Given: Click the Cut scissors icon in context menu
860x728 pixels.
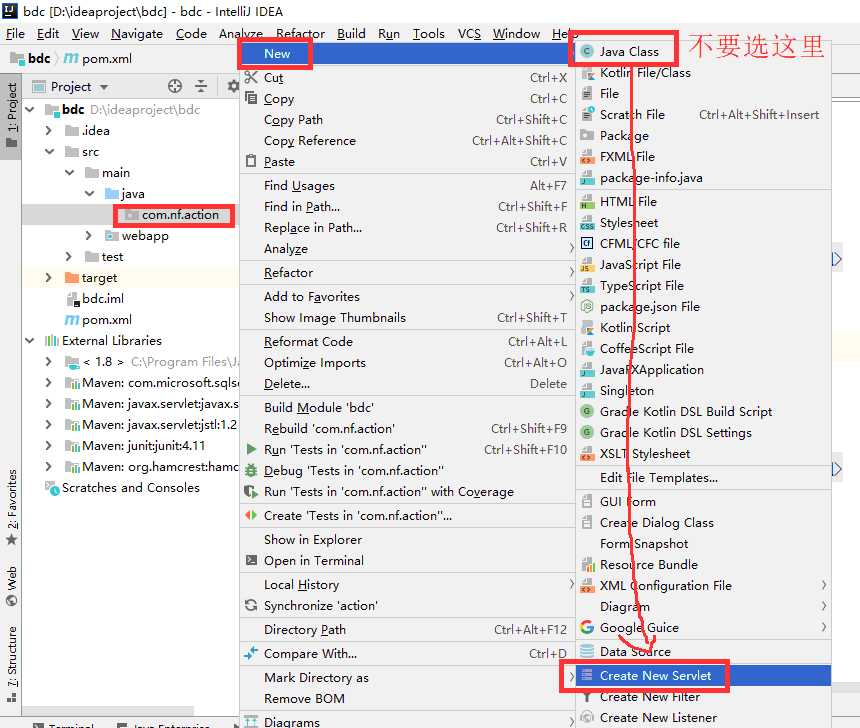Looking at the screenshot, I should (x=251, y=77).
